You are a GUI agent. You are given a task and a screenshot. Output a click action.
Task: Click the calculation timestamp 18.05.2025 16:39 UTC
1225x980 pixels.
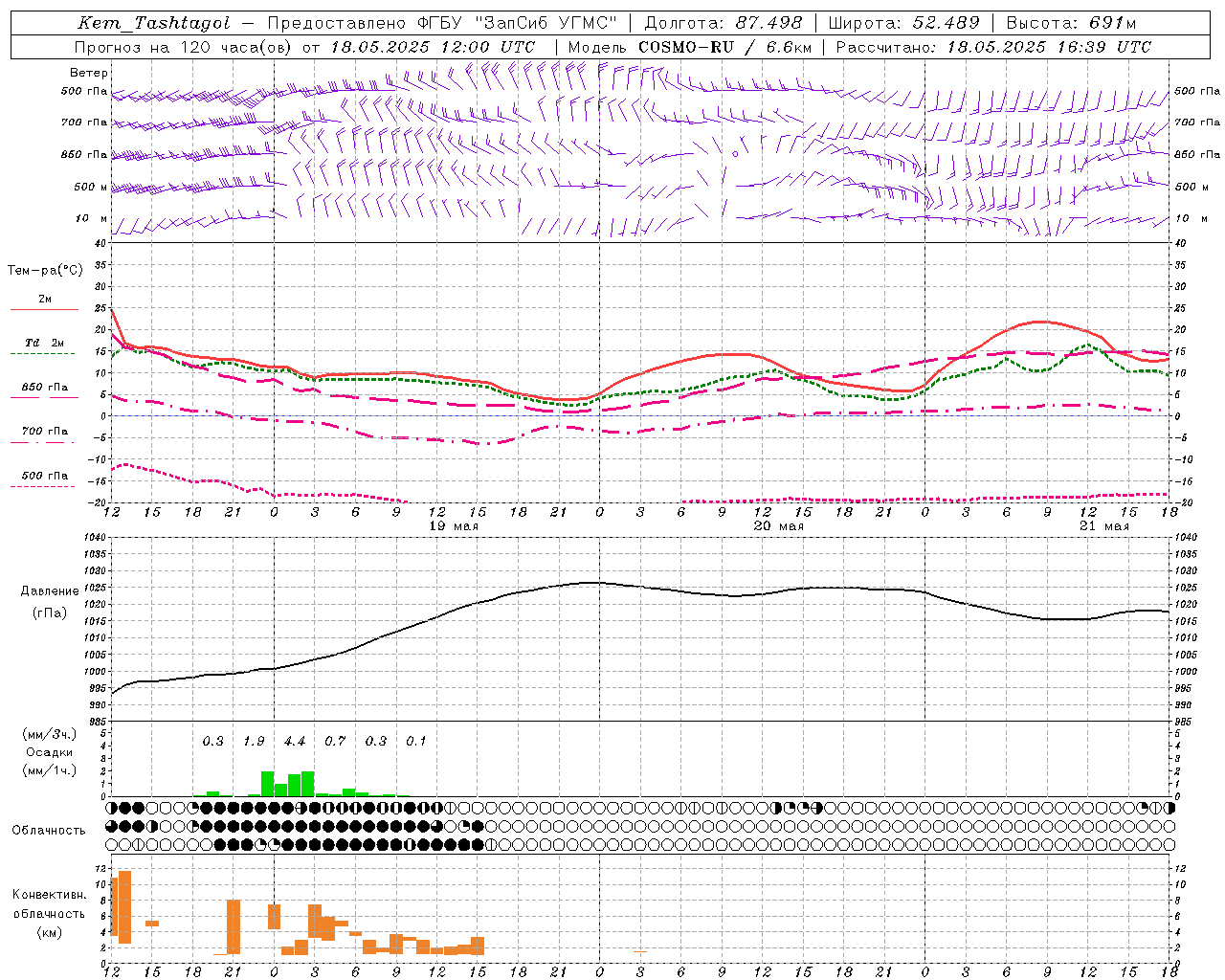coord(1049,47)
